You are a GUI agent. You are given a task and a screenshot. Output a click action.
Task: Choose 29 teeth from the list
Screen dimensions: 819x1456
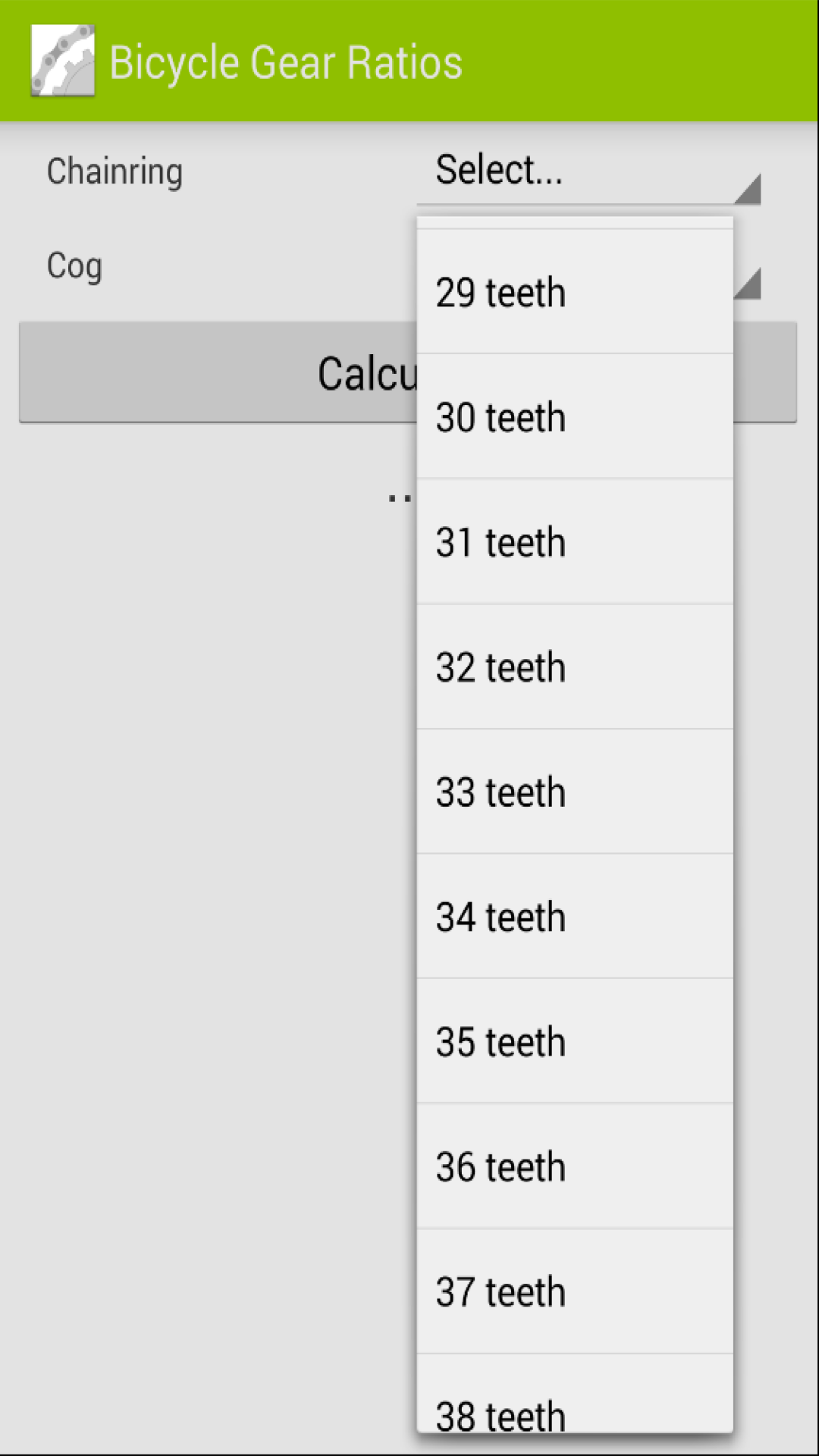point(575,292)
